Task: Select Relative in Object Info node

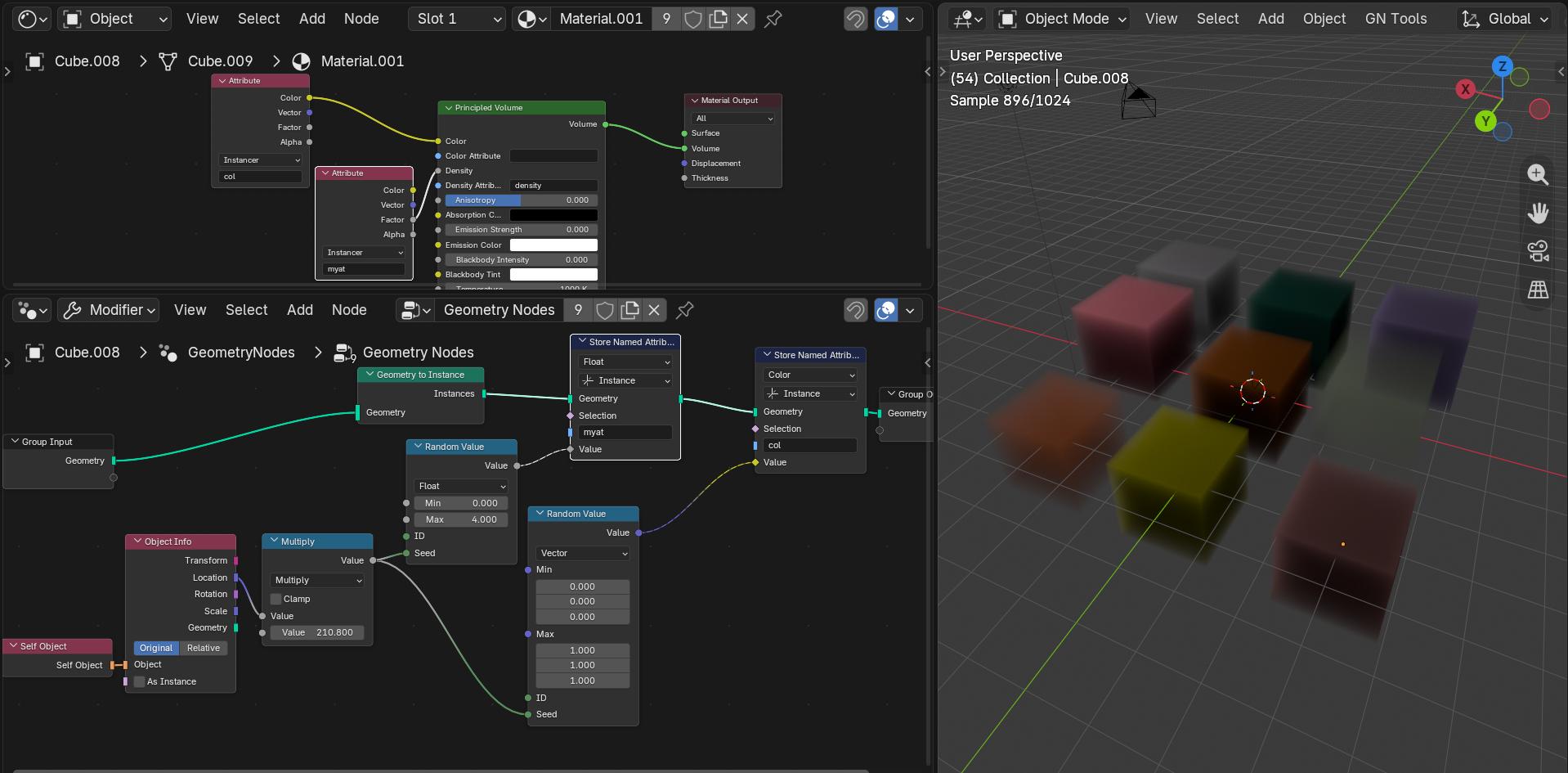Action: [x=203, y=648]
